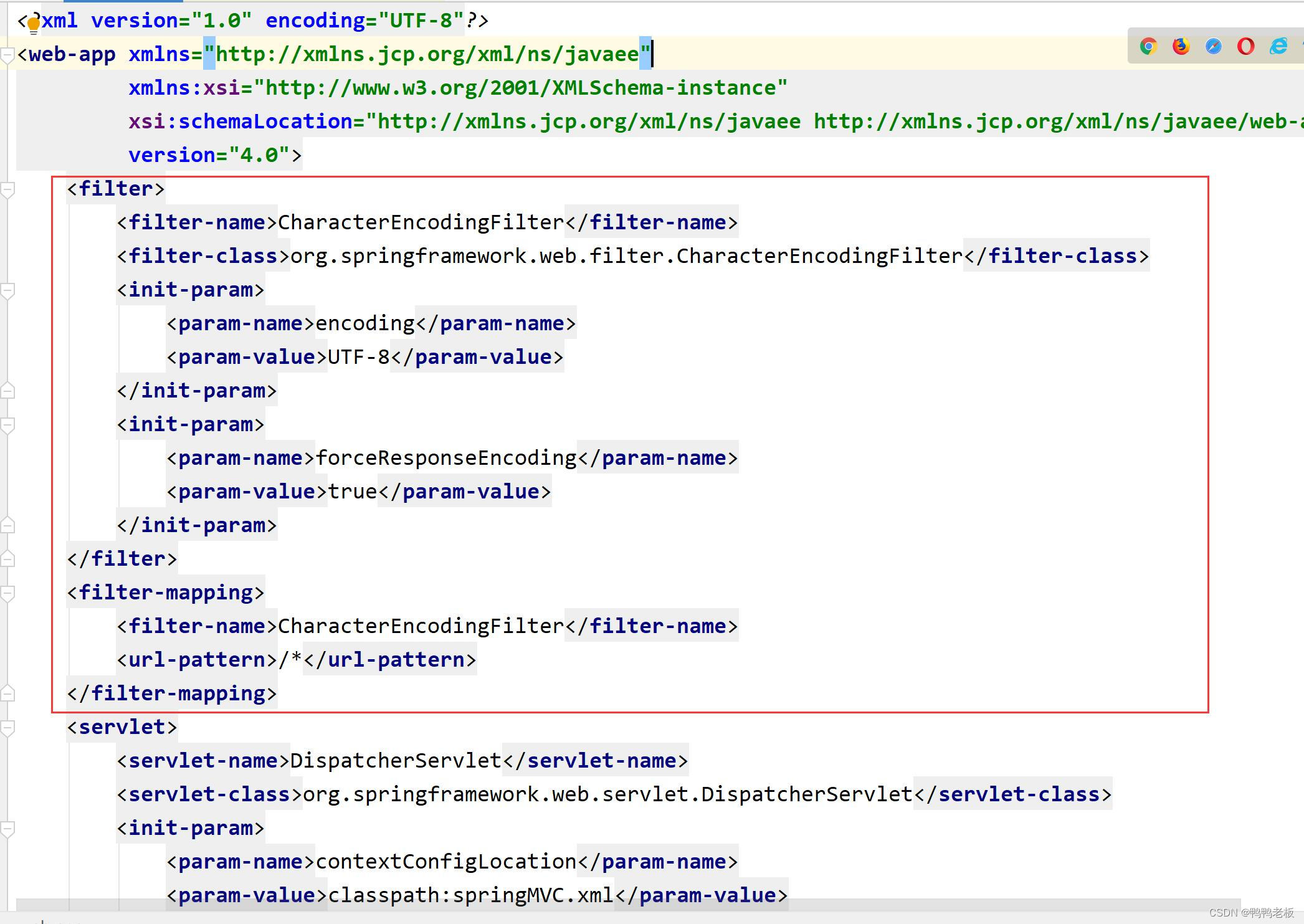Open preview in Internet Explorer
The width and height of the screenshot is (1304, 924).
click(x=1278, y=46)
